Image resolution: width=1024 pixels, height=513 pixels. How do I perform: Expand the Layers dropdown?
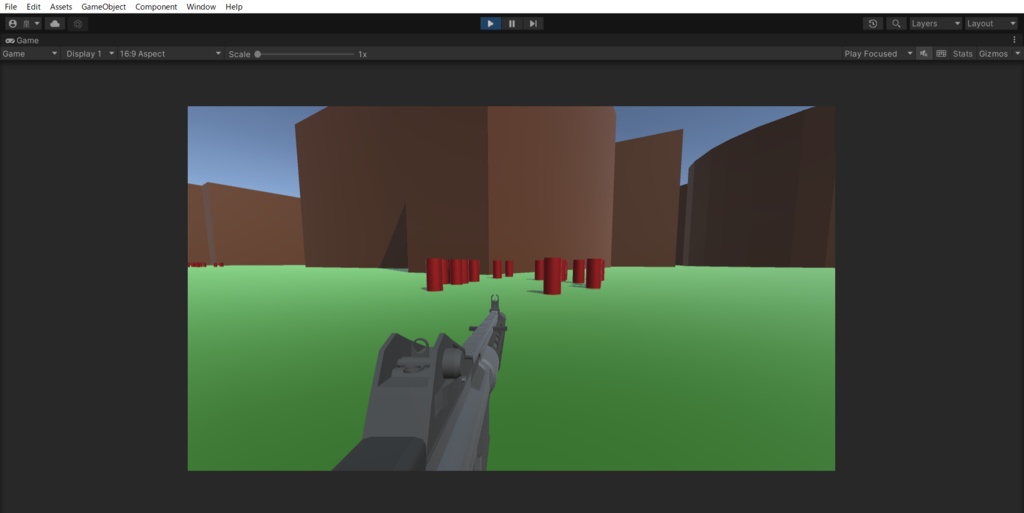tap(936, 23)
